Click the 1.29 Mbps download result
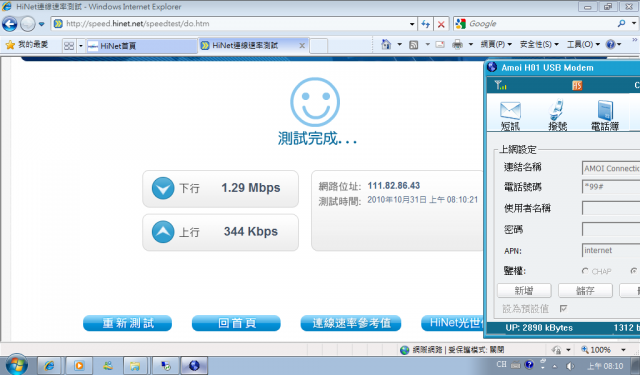640x375 pixels. click(251, 188)
